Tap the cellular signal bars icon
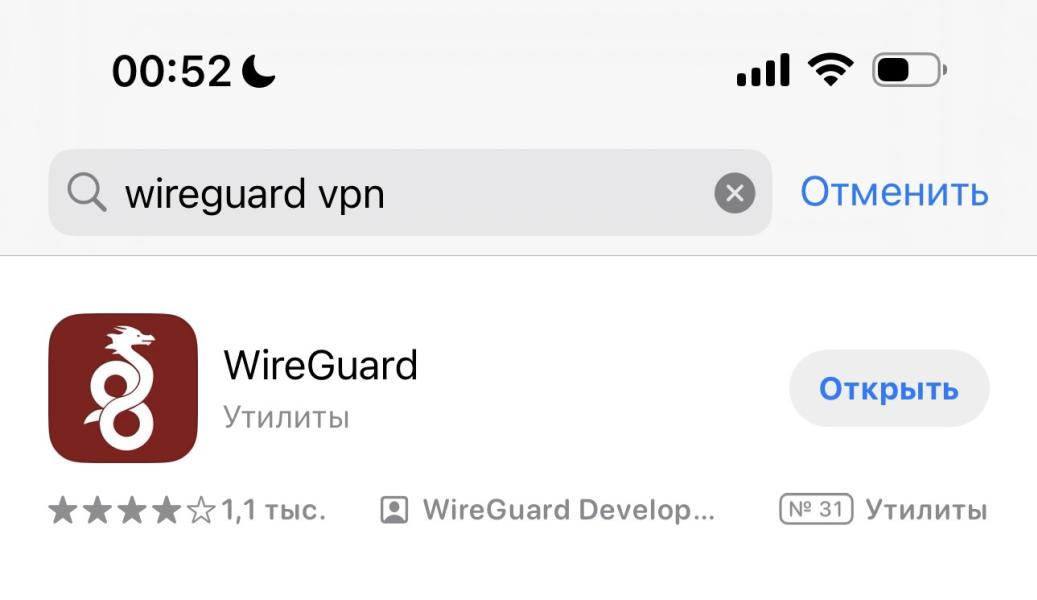 click(763, 69)
